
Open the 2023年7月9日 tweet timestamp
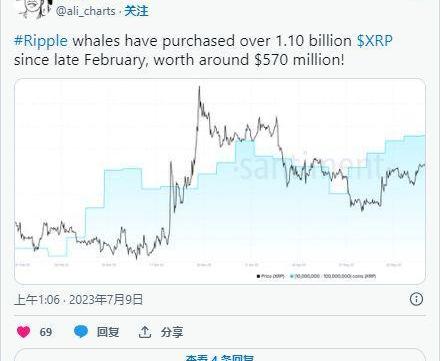pyautogui.click(x=106, y=299)
